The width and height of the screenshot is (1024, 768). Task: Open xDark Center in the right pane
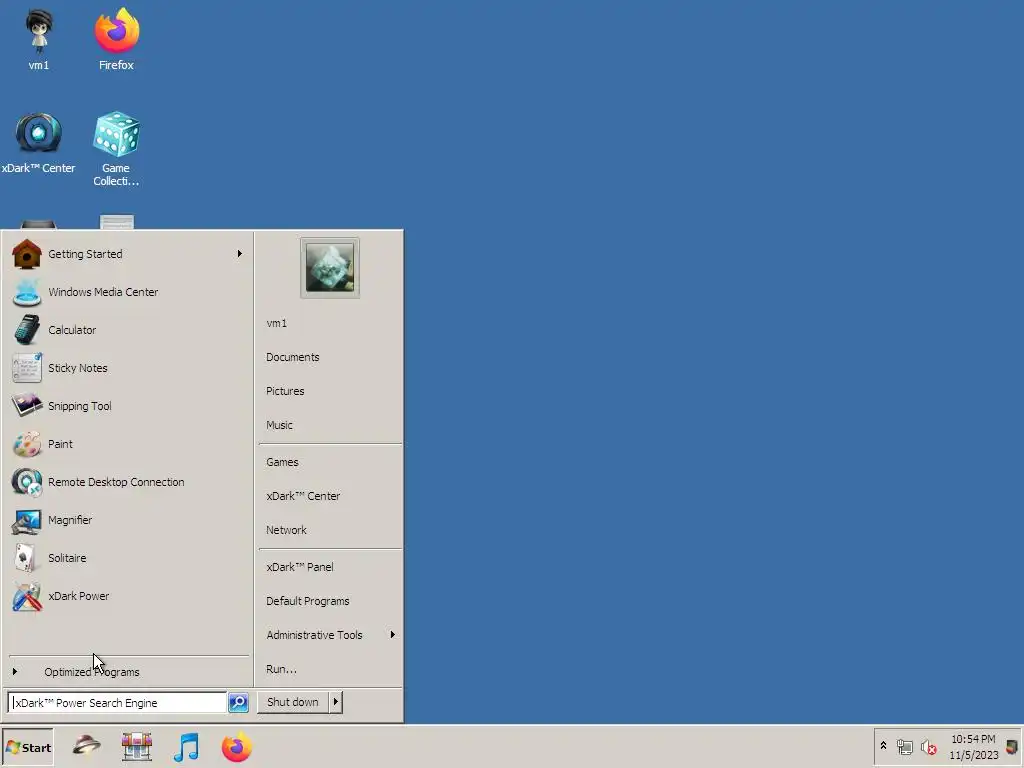[330, 496]
